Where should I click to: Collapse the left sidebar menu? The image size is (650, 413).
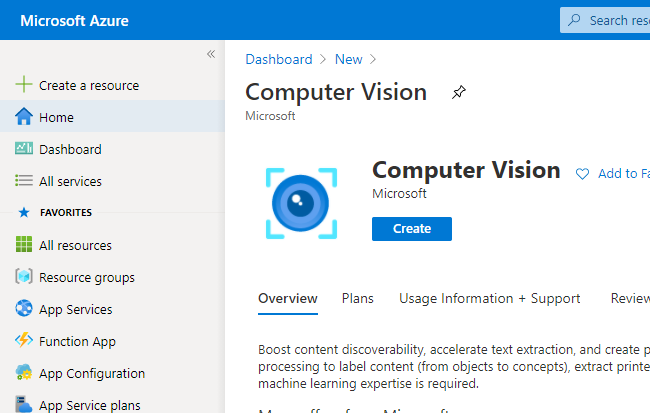211,54
